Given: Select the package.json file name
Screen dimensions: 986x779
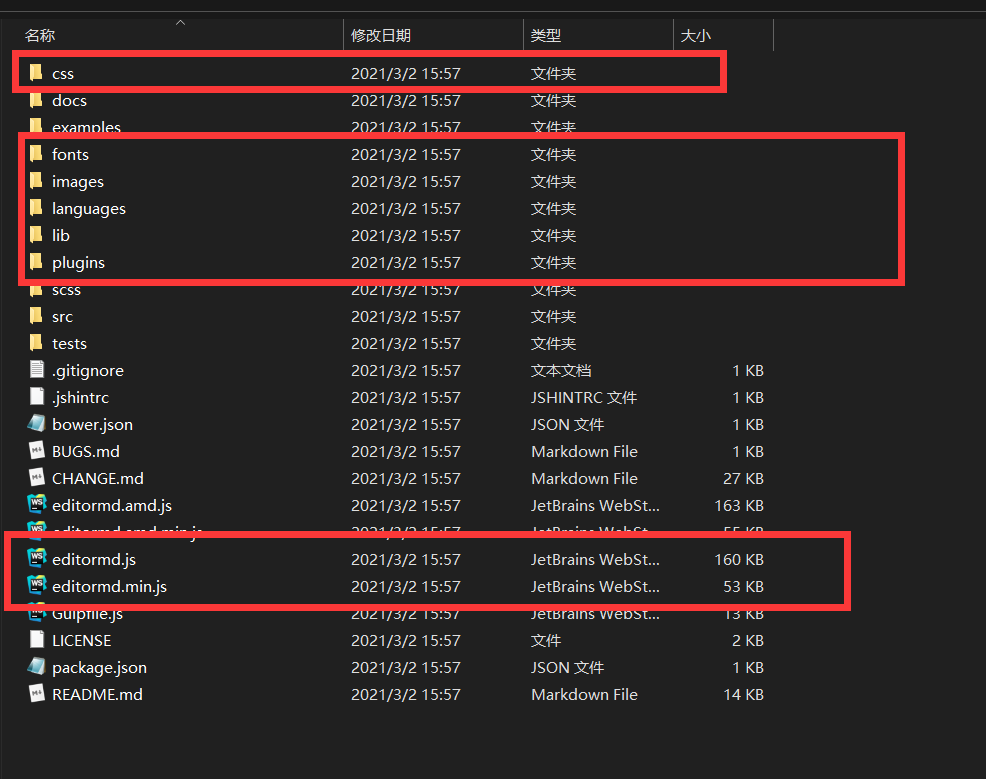Looking at the screenshot, I should tap(99, 668).
